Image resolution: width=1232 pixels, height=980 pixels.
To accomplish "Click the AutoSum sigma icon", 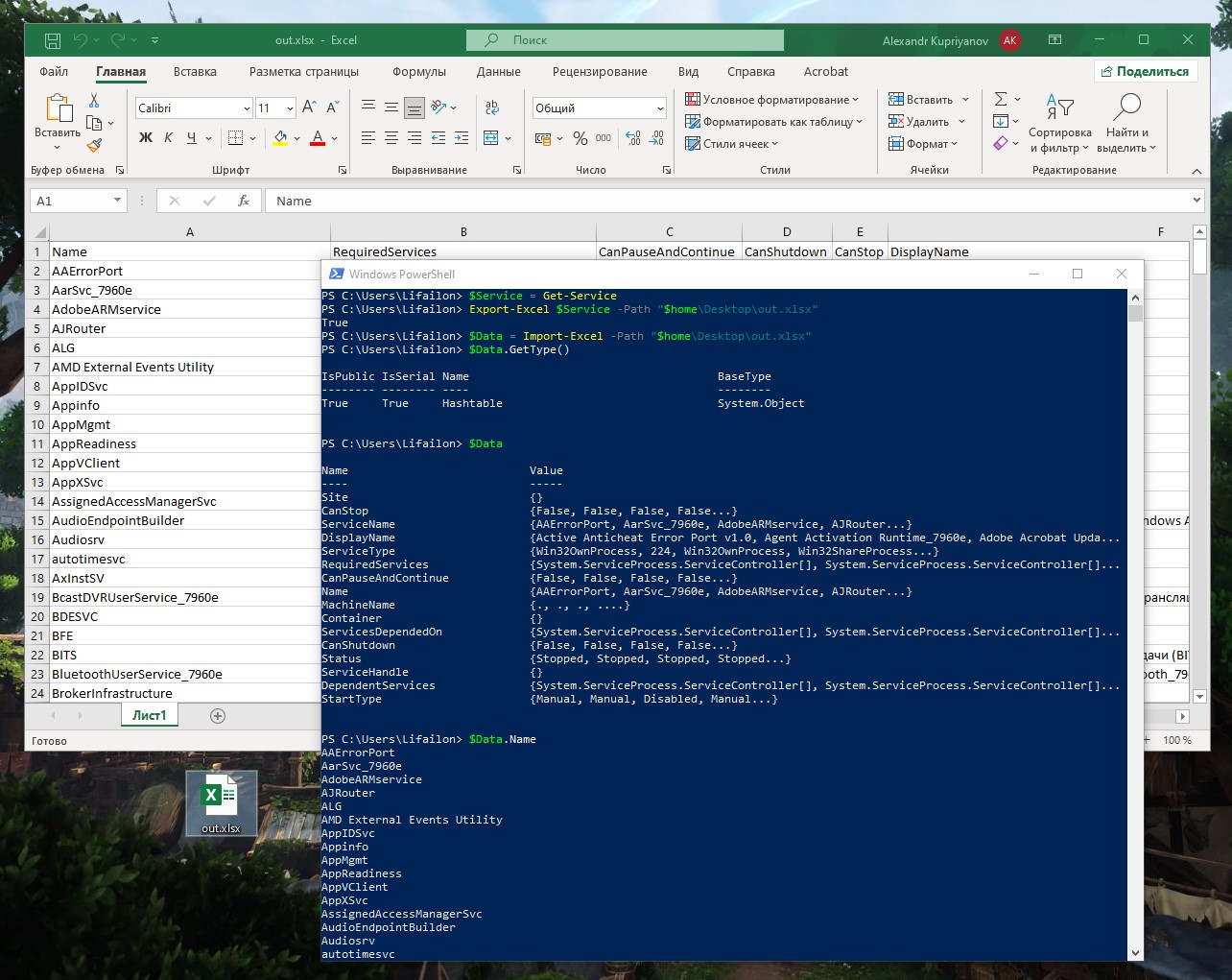I will tap(1001, 99).
